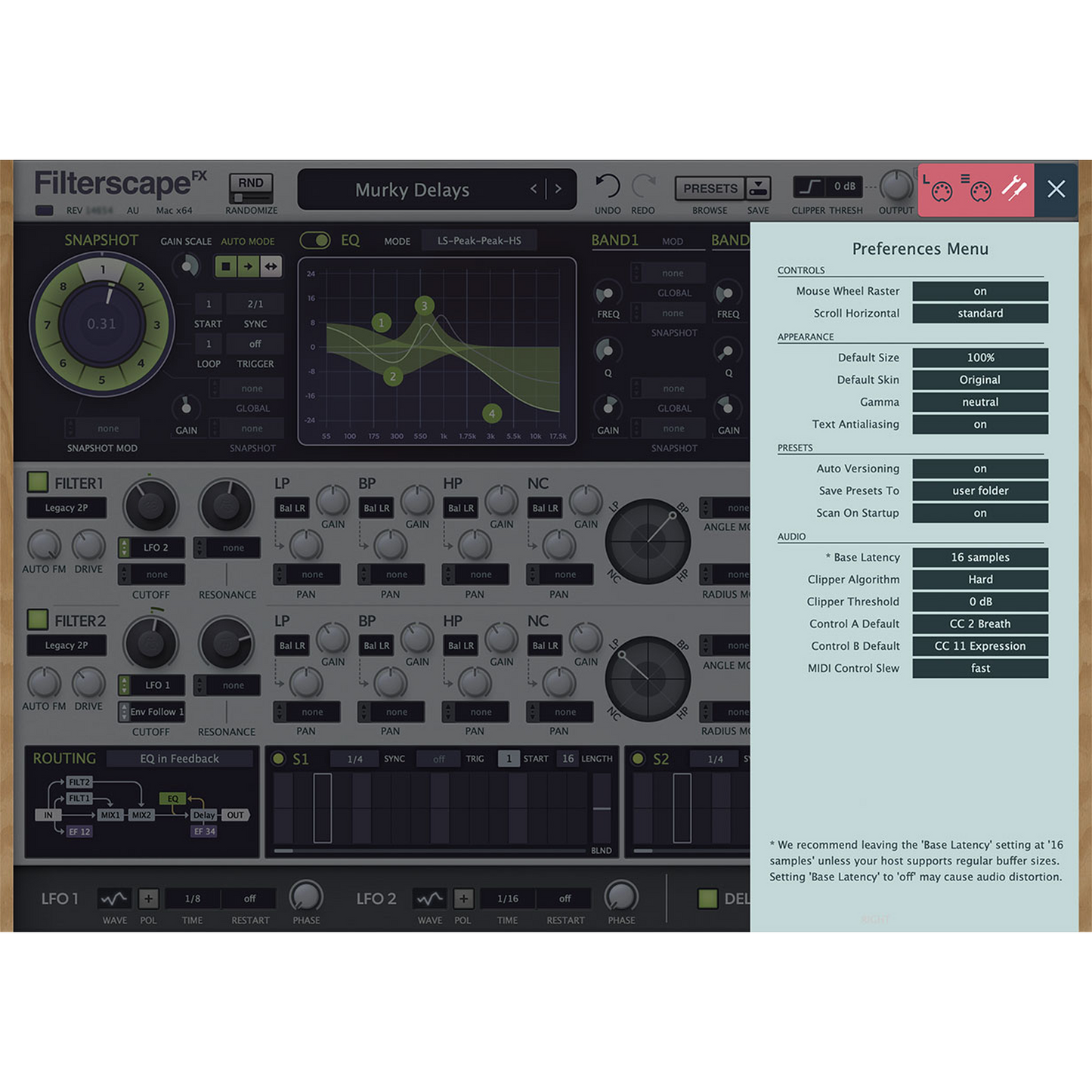Disable the FILTER2 checkbox
Viewport: 1092px width, 1092px height.
[38, 620]
